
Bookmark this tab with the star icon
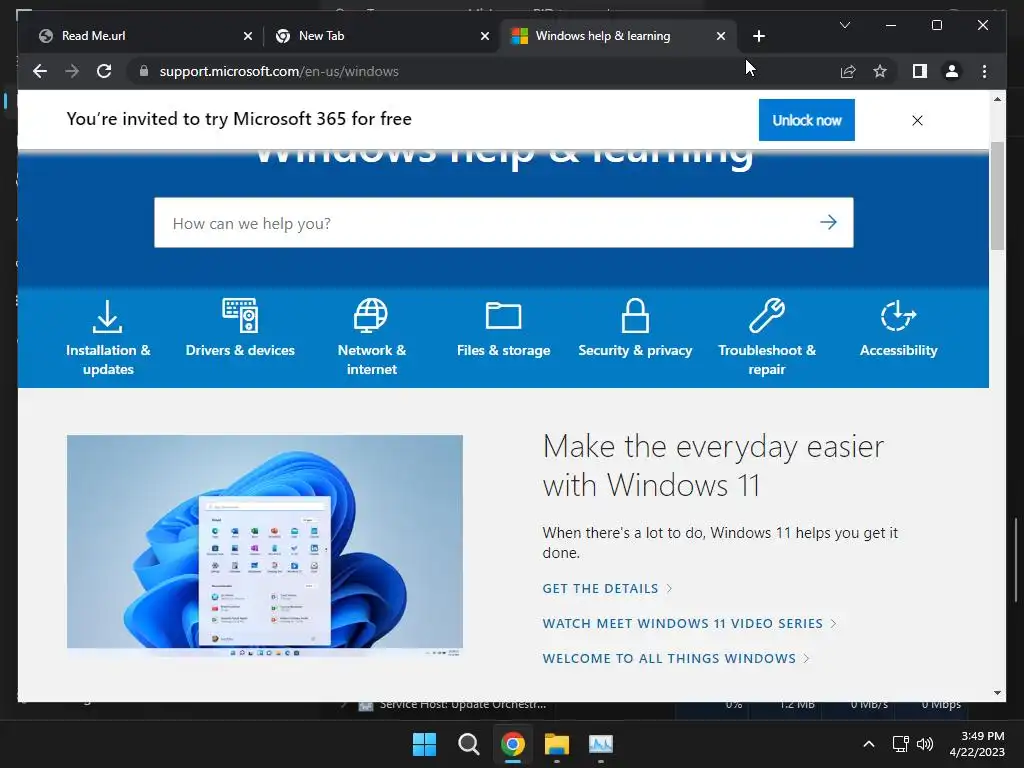(x=880, y=71)
